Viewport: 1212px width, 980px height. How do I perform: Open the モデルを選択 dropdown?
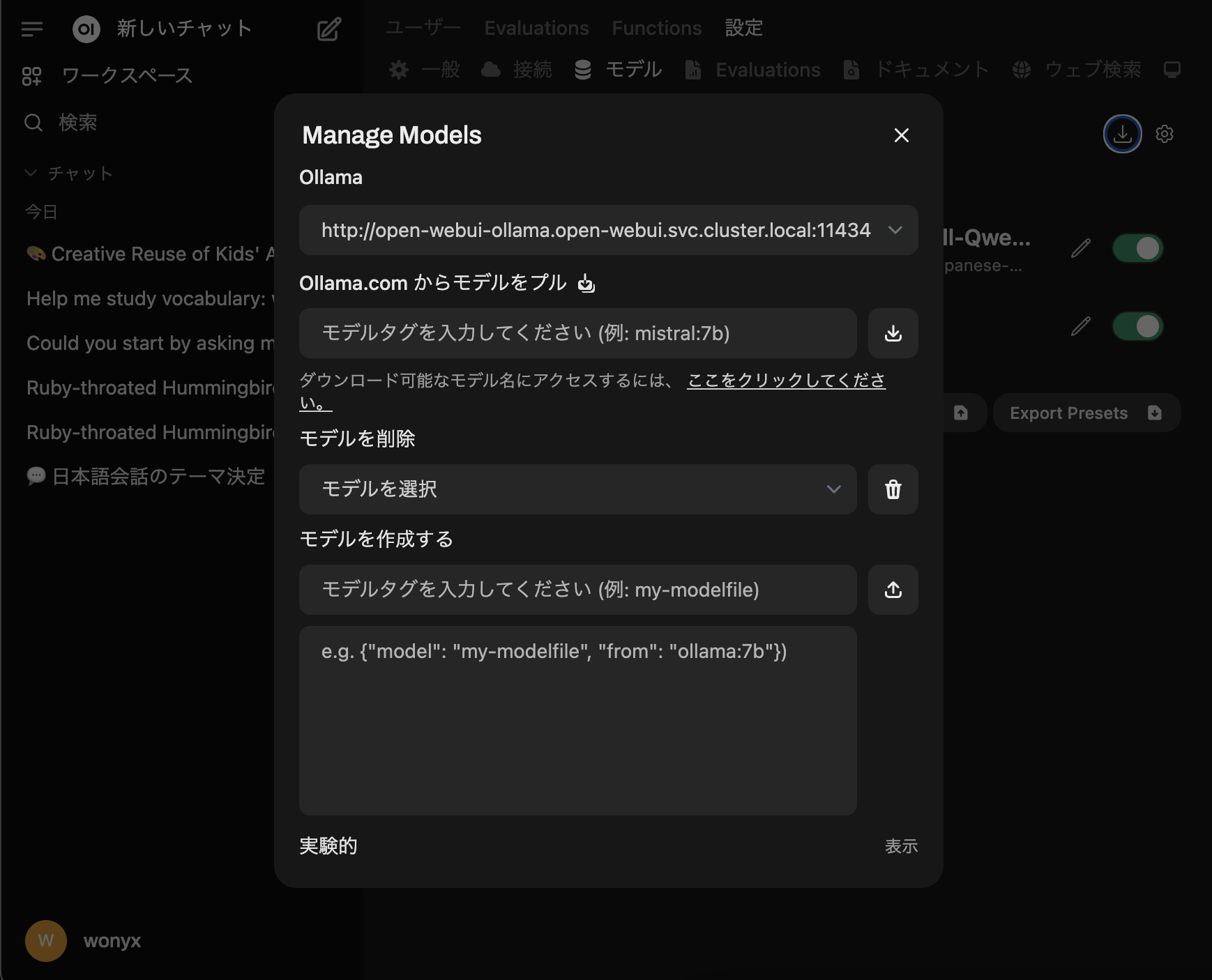click(578, 489)
